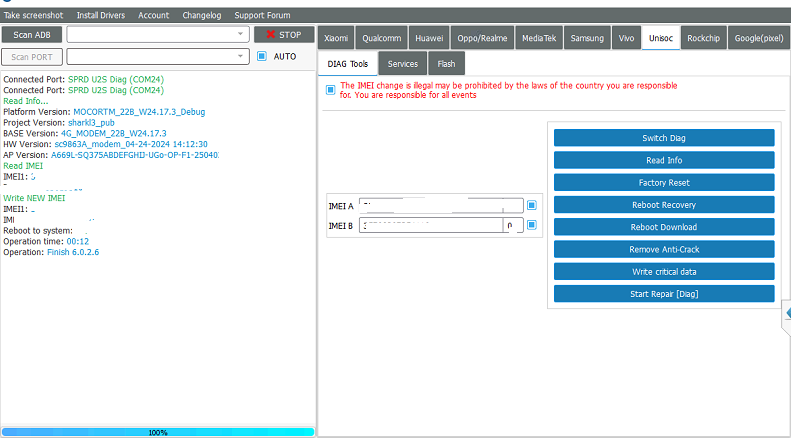Toggle the AUTO checkbox

pyautogui.click(x=261, y=56)
